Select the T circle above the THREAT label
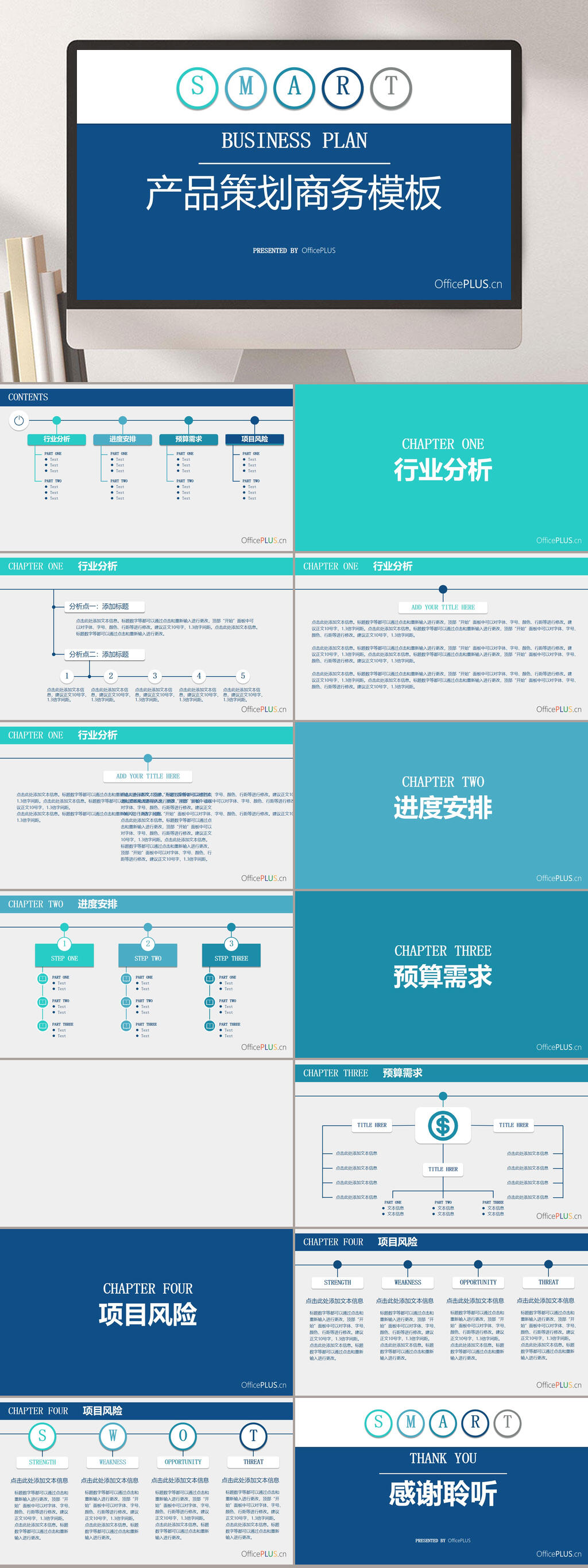 click(254, 1436)
